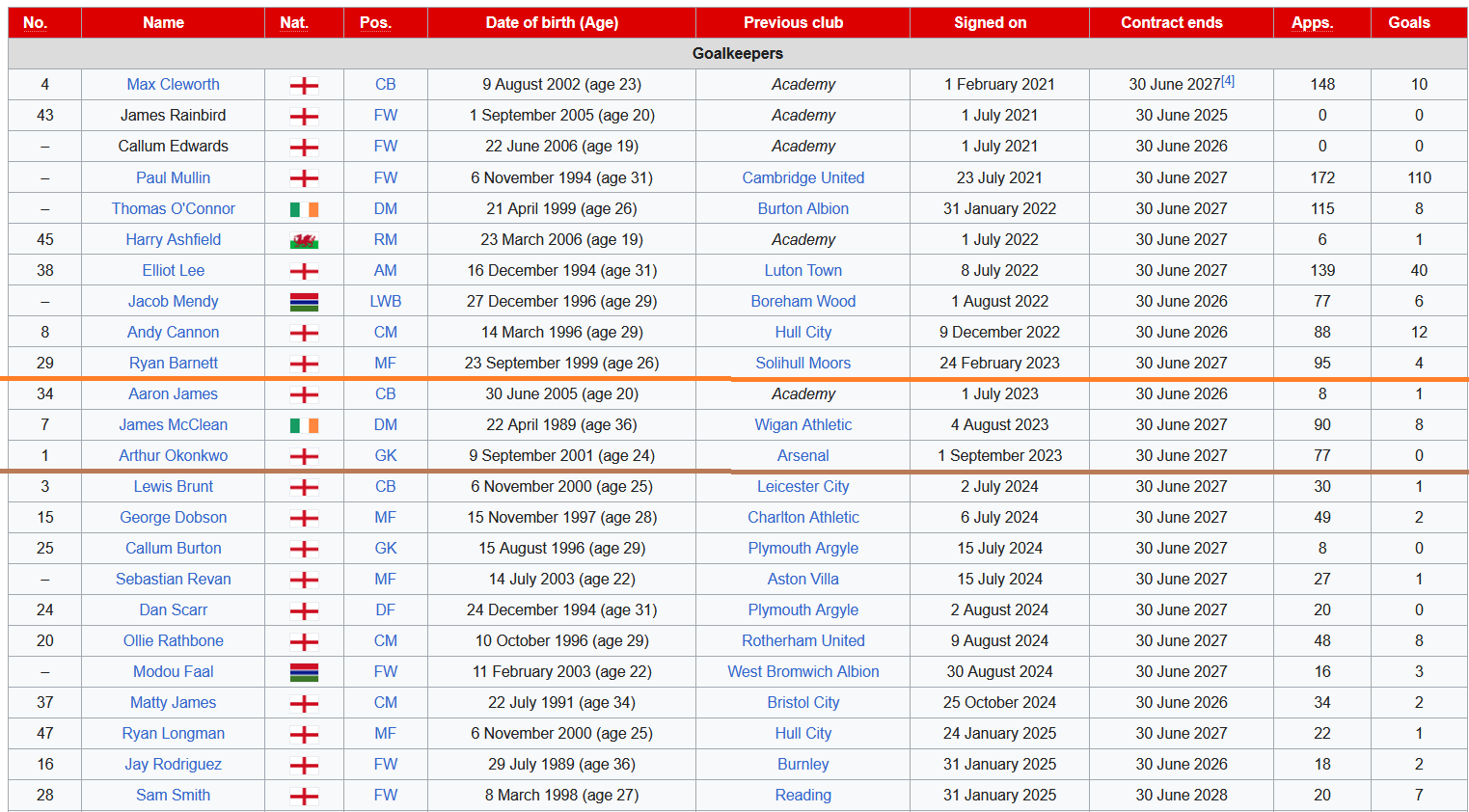The width and height of the screenshot is (1469, 812).
Task: Follow the Burton Albion link
Action: click(803, 208)
